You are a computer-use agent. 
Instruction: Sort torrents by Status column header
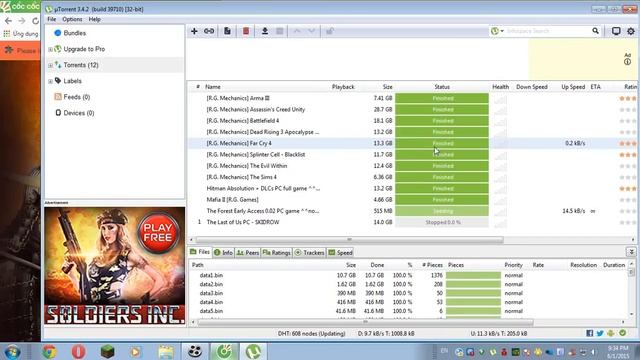click(x=442, y=87)
